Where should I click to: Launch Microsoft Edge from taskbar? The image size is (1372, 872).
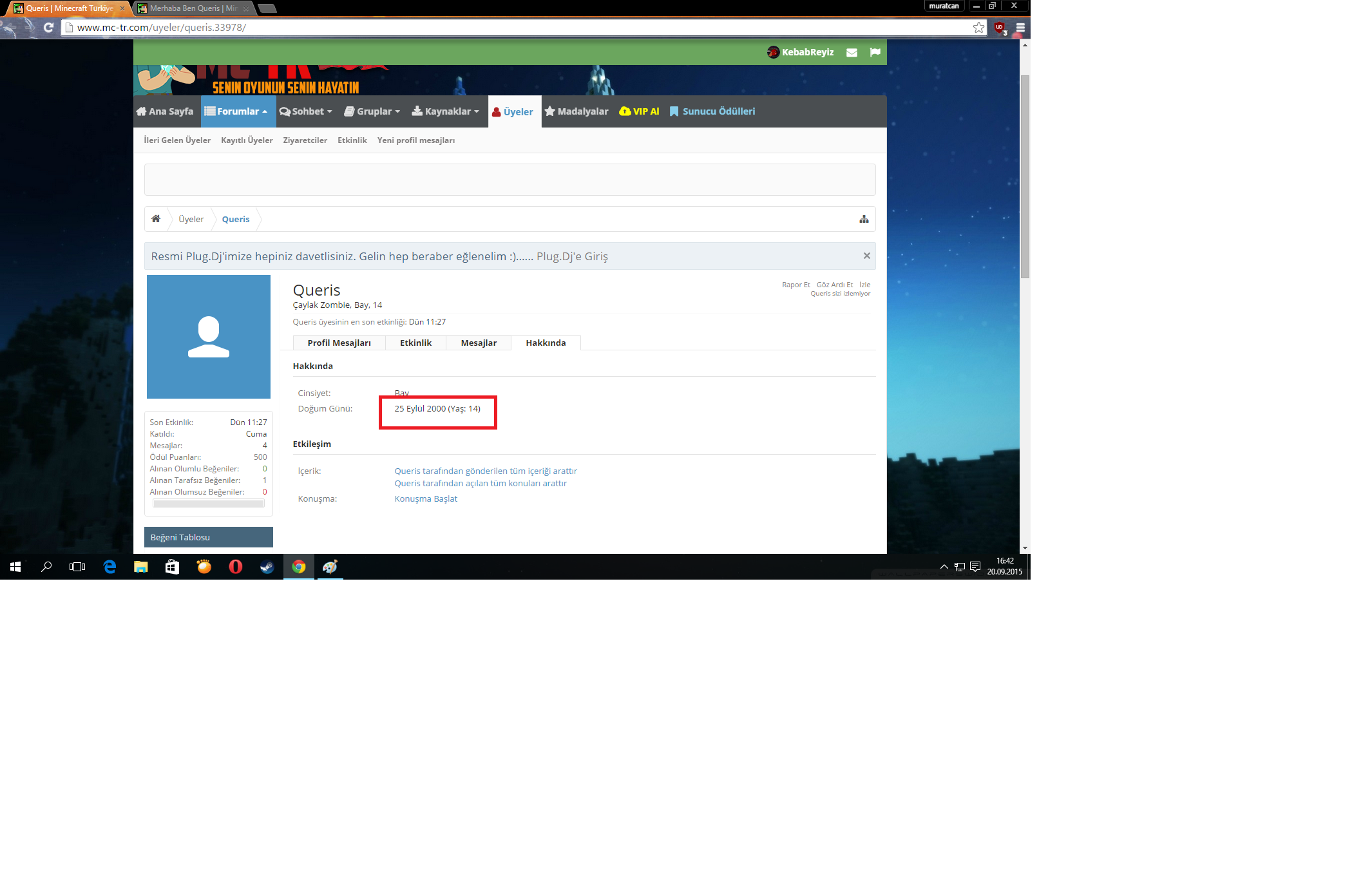(x=110, y=567)
